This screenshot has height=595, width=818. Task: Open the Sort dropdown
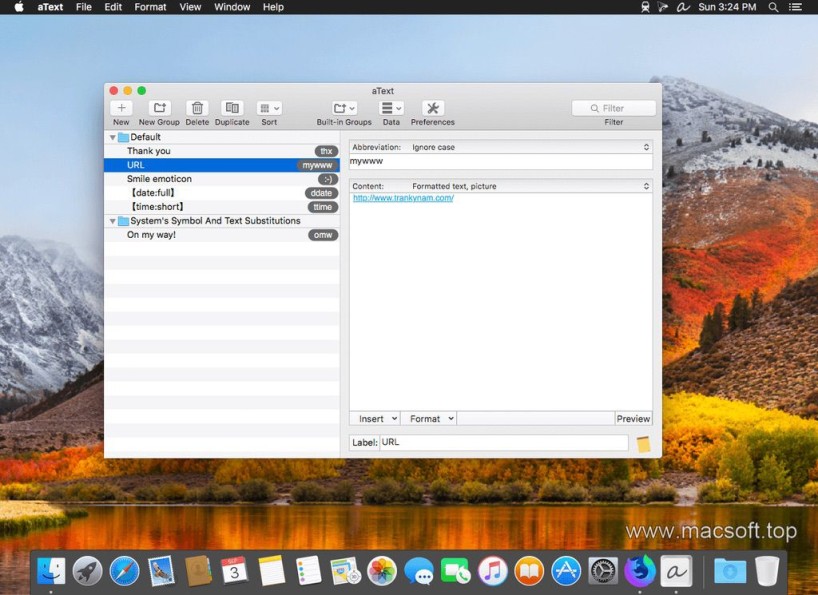tap(269, 108)
